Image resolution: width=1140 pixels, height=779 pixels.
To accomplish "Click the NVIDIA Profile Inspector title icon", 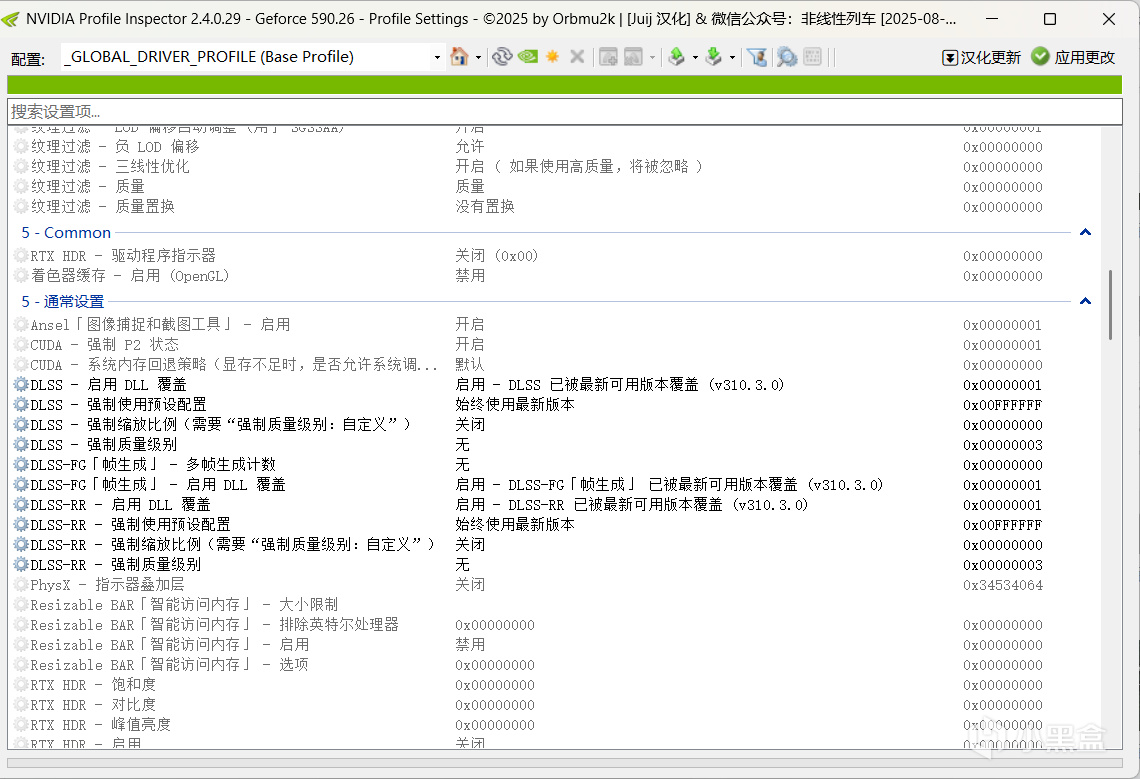I will (x=11, y=19).
